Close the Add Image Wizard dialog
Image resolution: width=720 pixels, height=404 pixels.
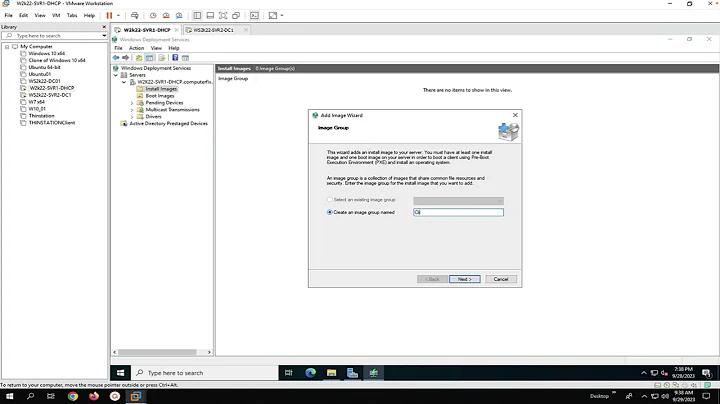515,115
